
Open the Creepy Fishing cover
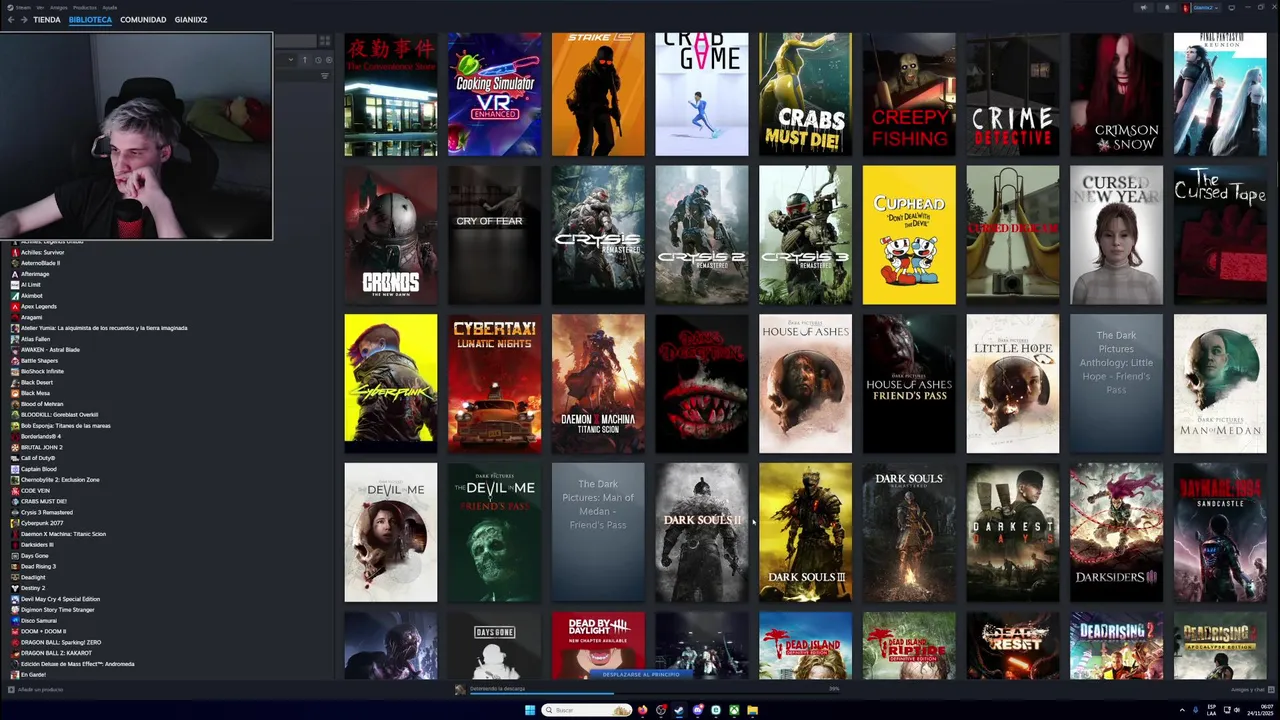[x=909, y=94]
